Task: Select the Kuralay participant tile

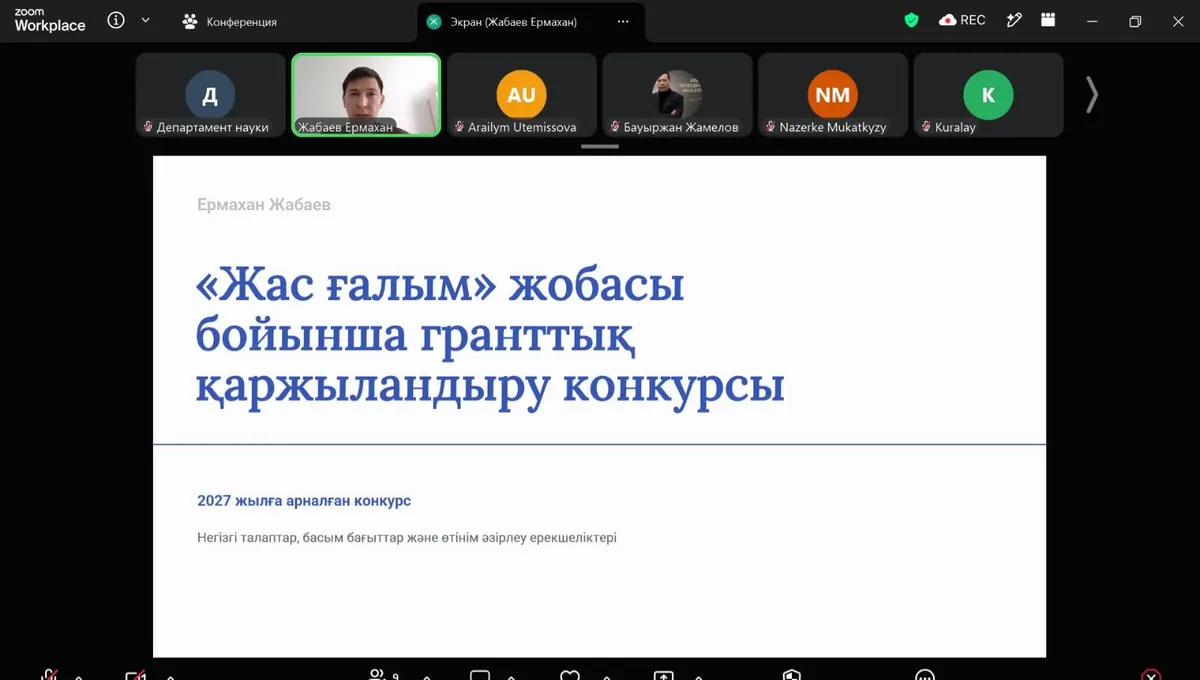Action: 988,95
